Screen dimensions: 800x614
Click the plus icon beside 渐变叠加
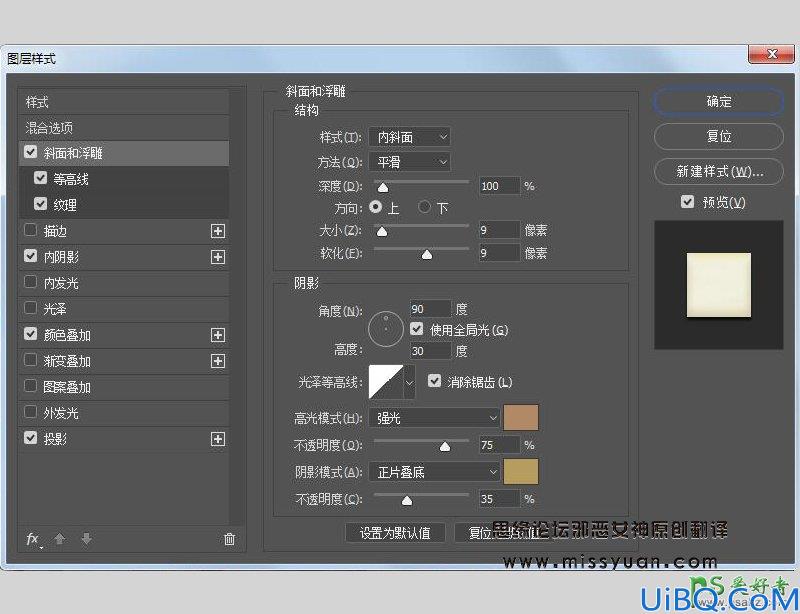(x=218, y=361)
